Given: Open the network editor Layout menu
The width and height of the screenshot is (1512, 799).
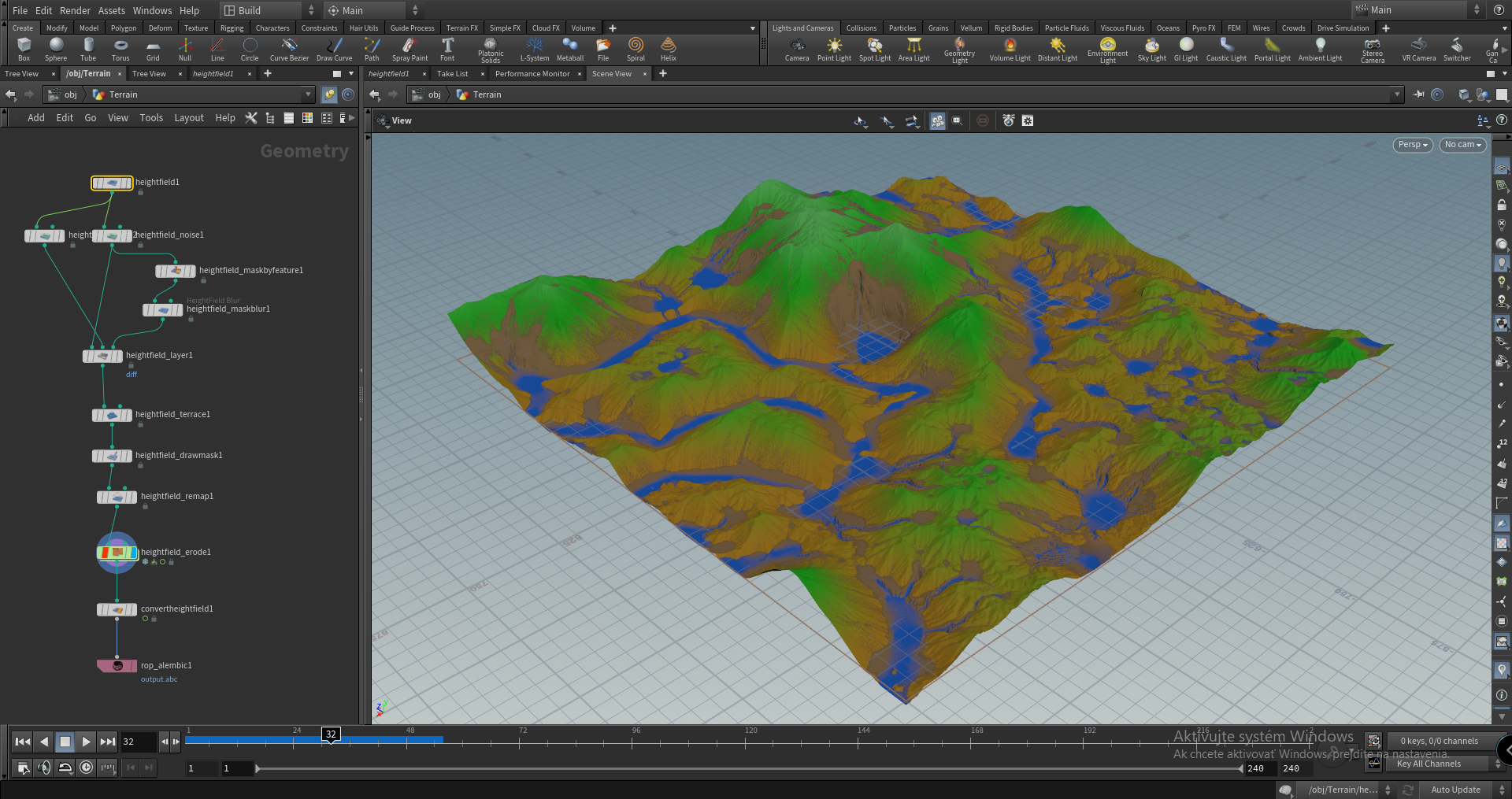Looking at the screenshot, I should tap(189, 118).
